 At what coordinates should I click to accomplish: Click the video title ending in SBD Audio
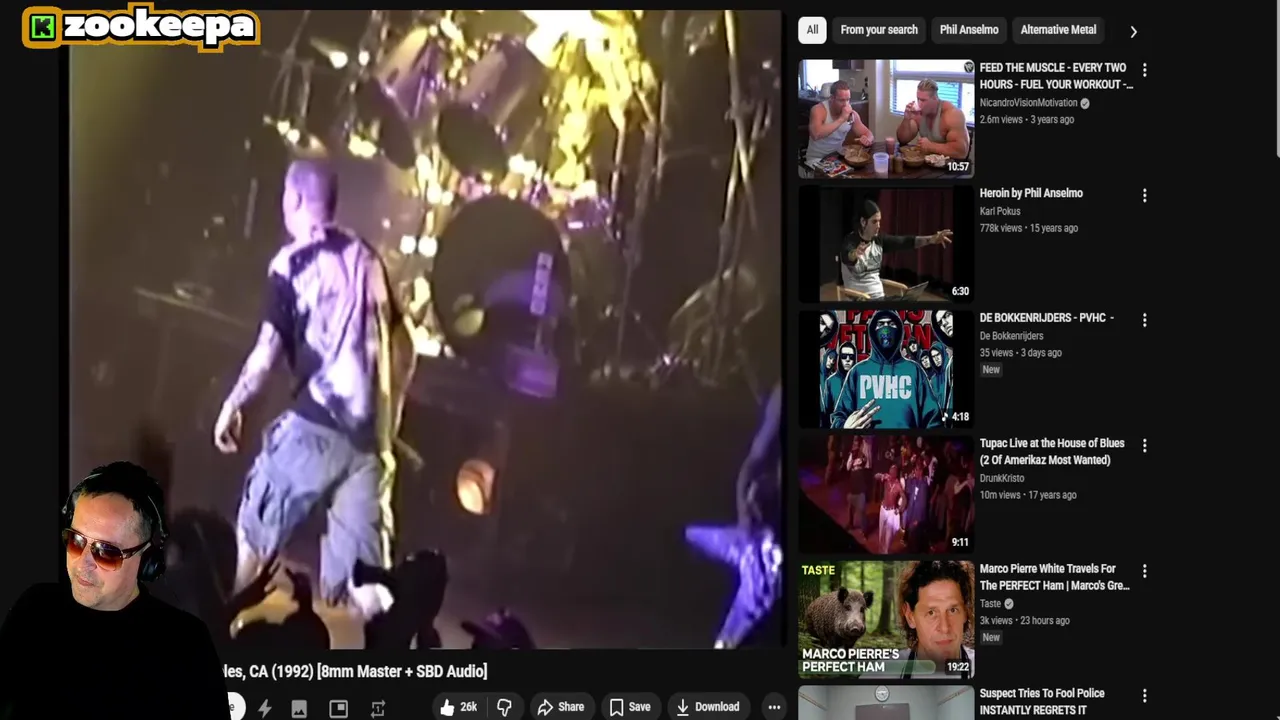pyautogui.click(x=357, y=671)
